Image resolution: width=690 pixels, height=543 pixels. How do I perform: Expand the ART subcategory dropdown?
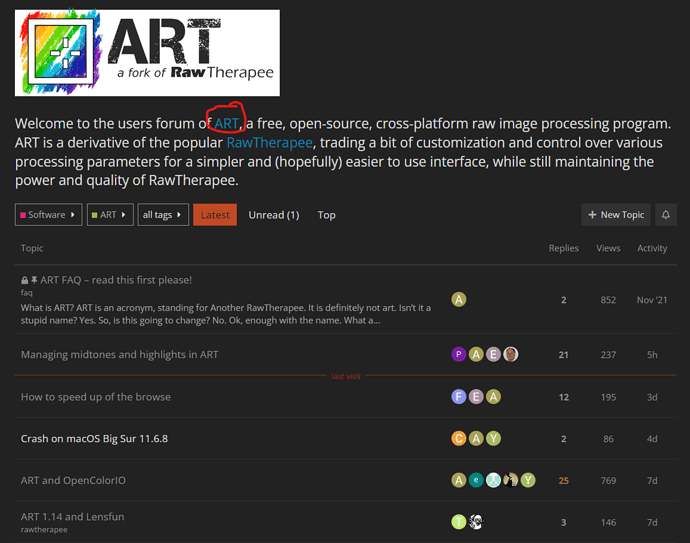pyautogui.click(x=110, y=215)
